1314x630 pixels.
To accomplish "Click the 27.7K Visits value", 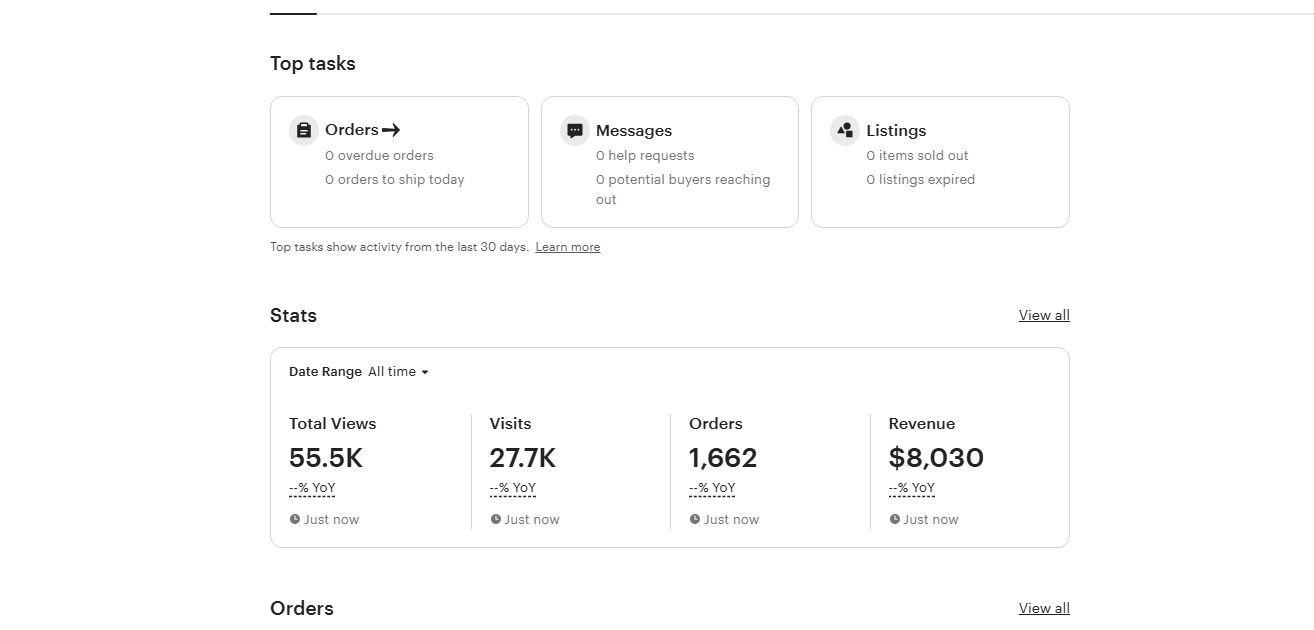I will (523, 458).
